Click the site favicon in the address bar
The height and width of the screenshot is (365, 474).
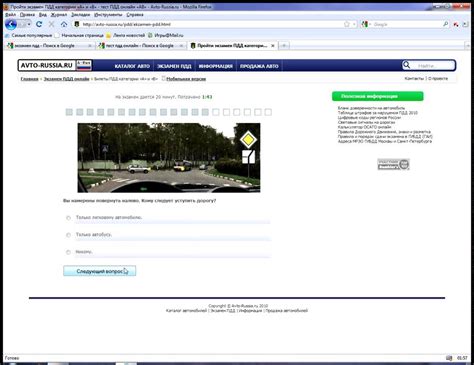(77, 24)
